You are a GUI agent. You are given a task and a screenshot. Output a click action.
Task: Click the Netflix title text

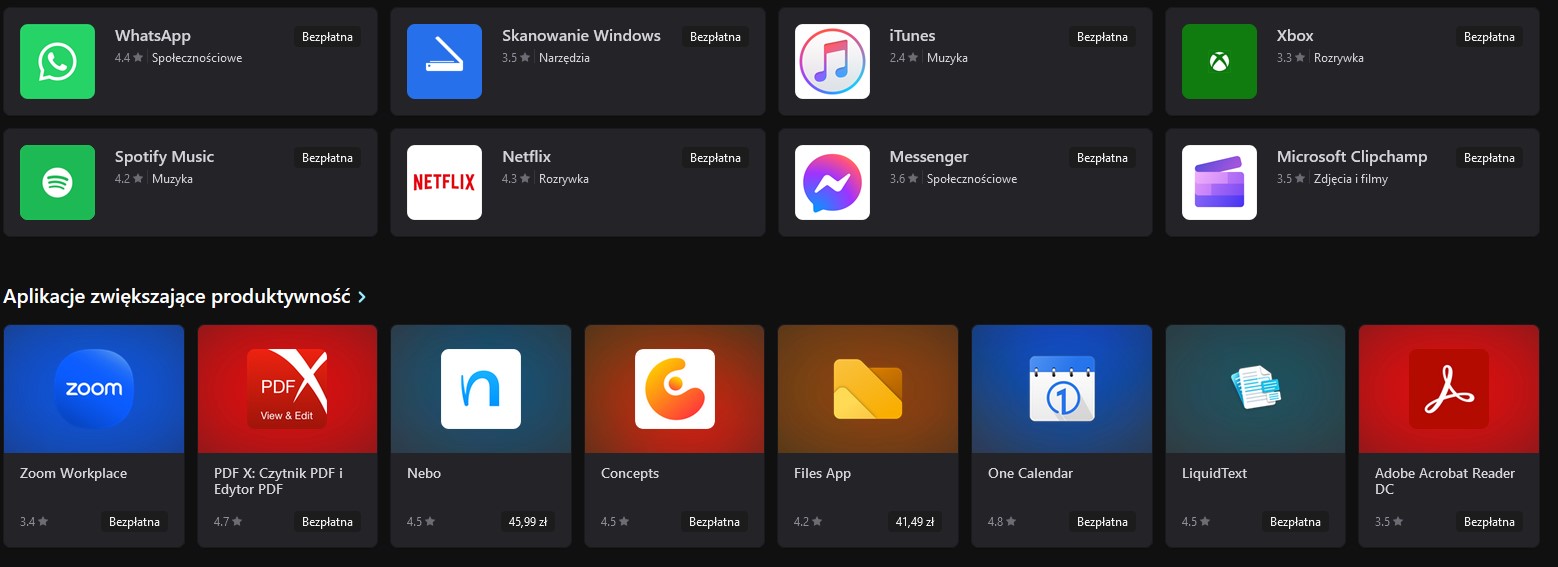tap(526, 157)
